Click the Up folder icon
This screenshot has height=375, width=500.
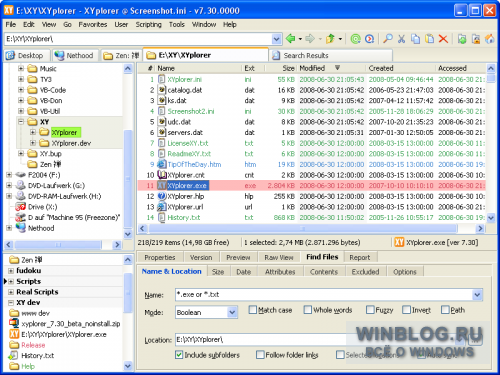pos(330,39)
